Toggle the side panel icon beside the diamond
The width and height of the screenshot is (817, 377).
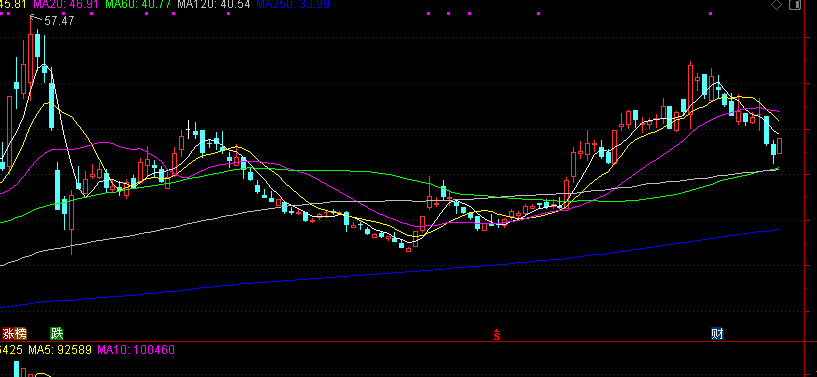795,5
